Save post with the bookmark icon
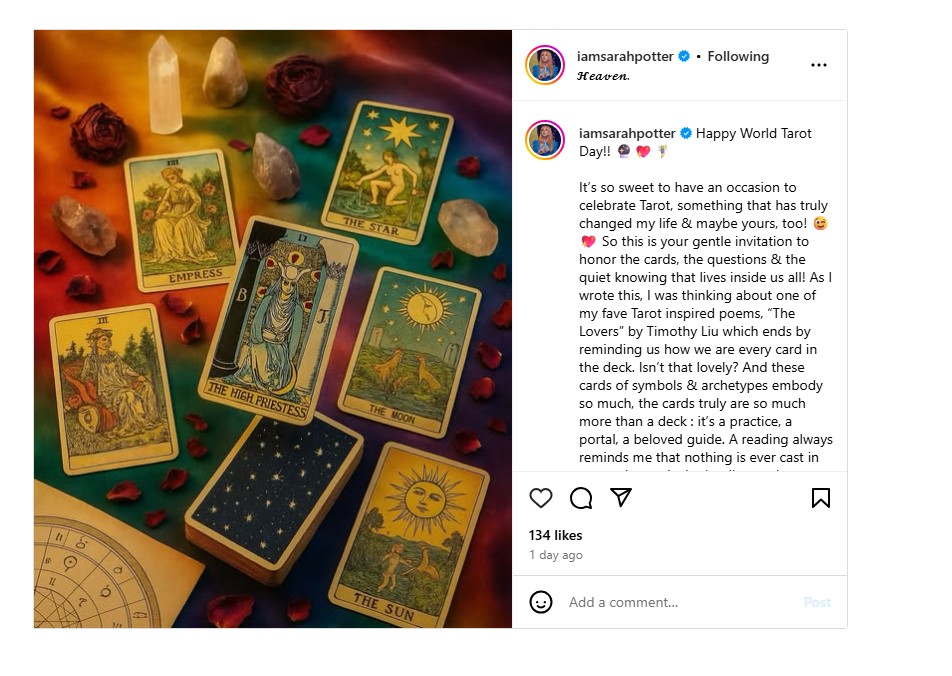This screenshot has height=676, width=952. click(821, 498)
